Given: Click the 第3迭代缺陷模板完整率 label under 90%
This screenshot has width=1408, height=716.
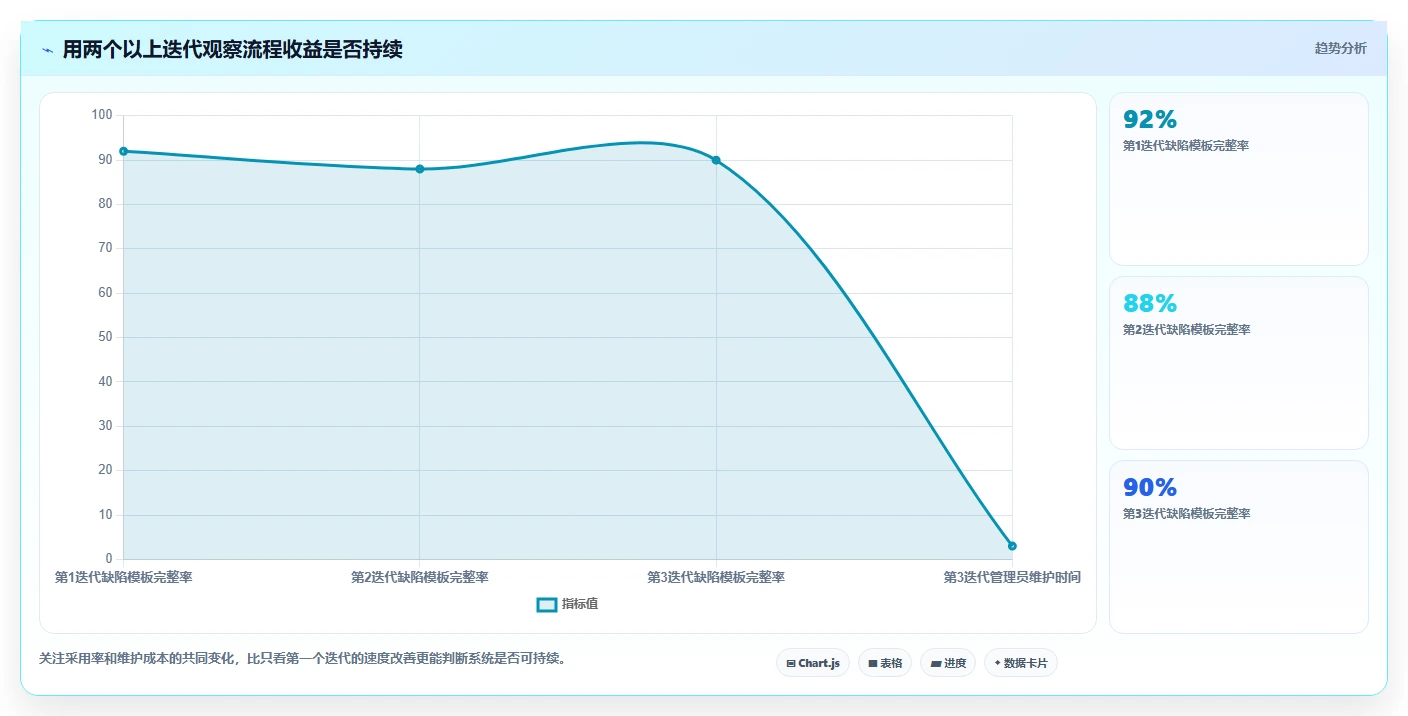Looking at the screenshot, I should point(1186,514).
